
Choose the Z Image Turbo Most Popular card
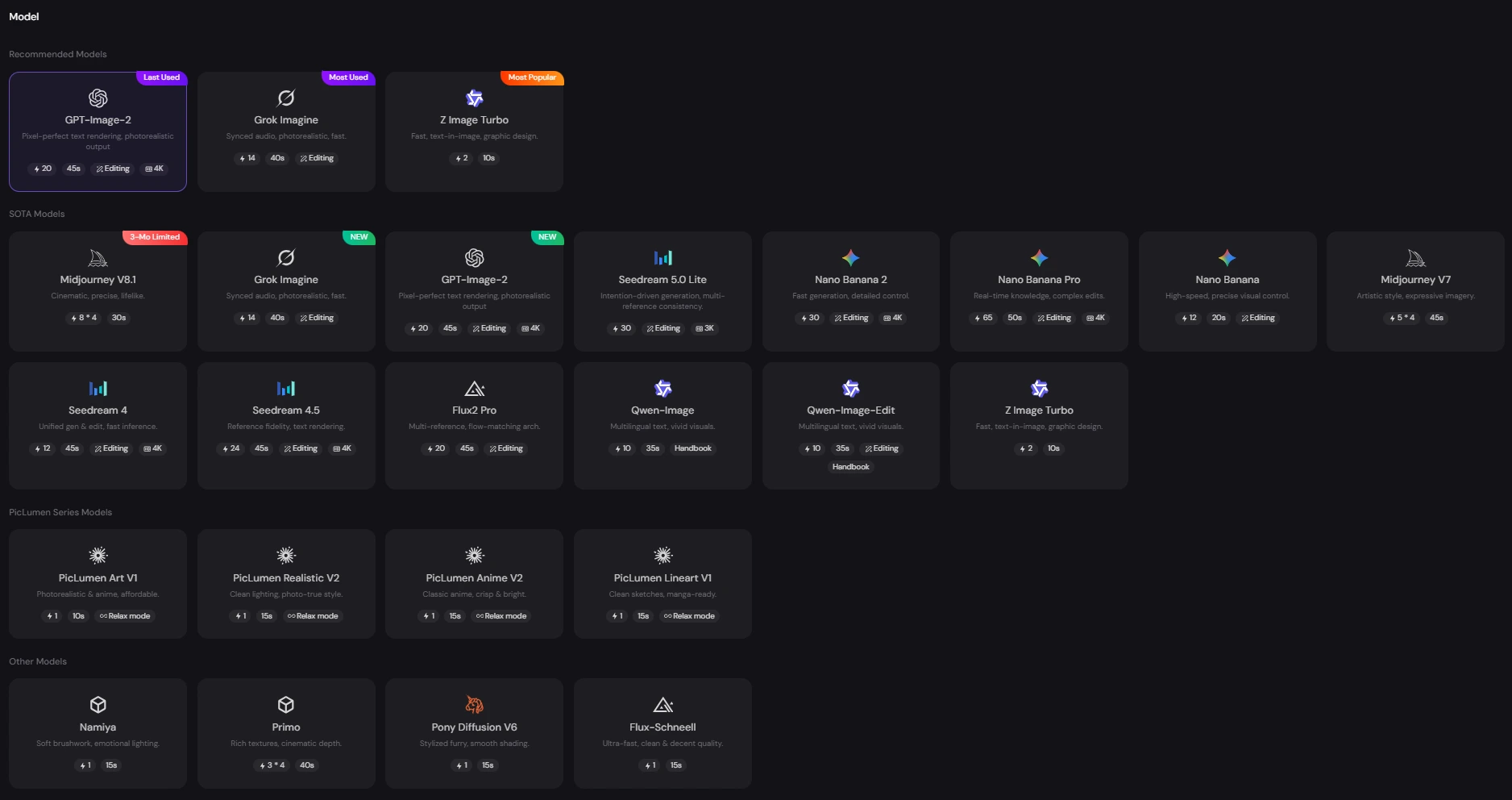(x=474, y=131)
